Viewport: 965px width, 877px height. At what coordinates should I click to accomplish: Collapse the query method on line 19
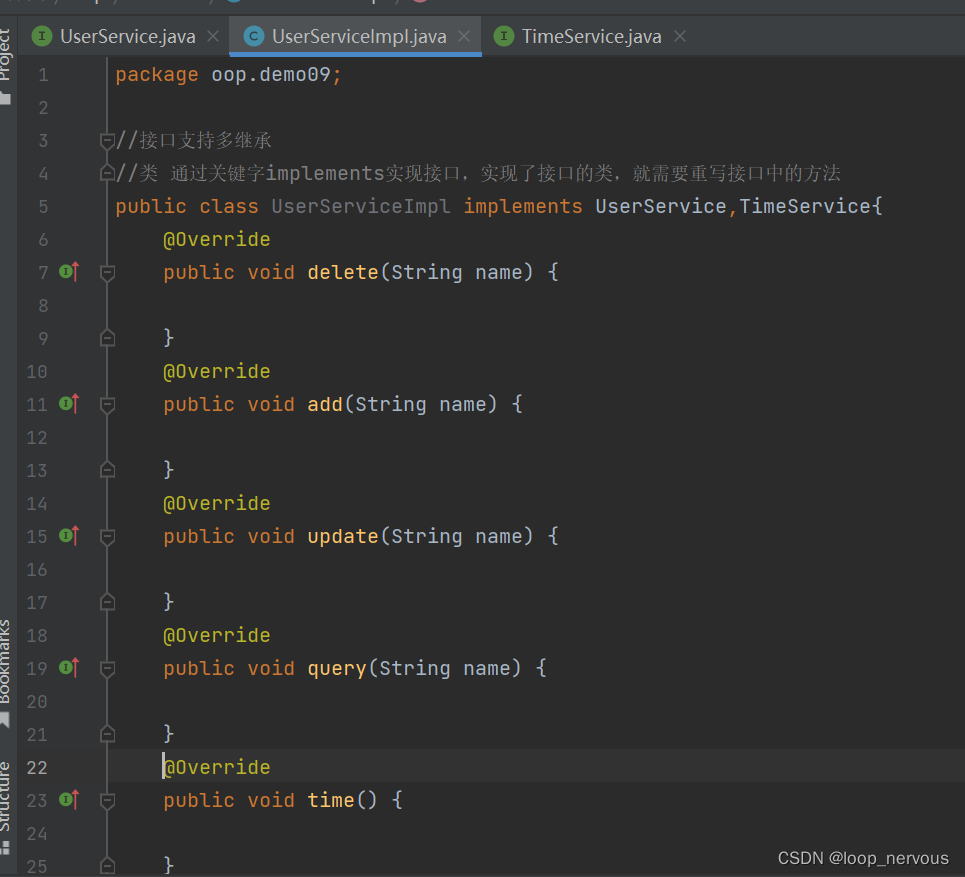click(107, 668)
